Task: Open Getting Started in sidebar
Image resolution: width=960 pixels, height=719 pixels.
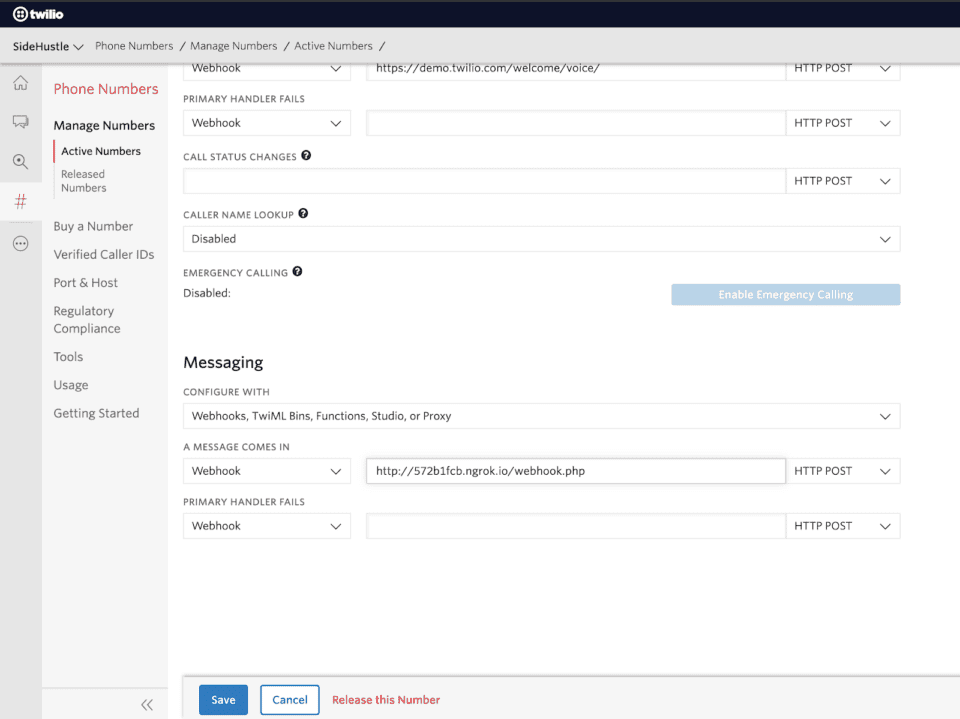Action: click(96, 413)
